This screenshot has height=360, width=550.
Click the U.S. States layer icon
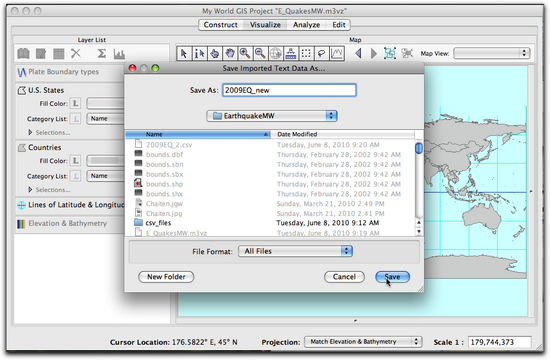(22, 91)
